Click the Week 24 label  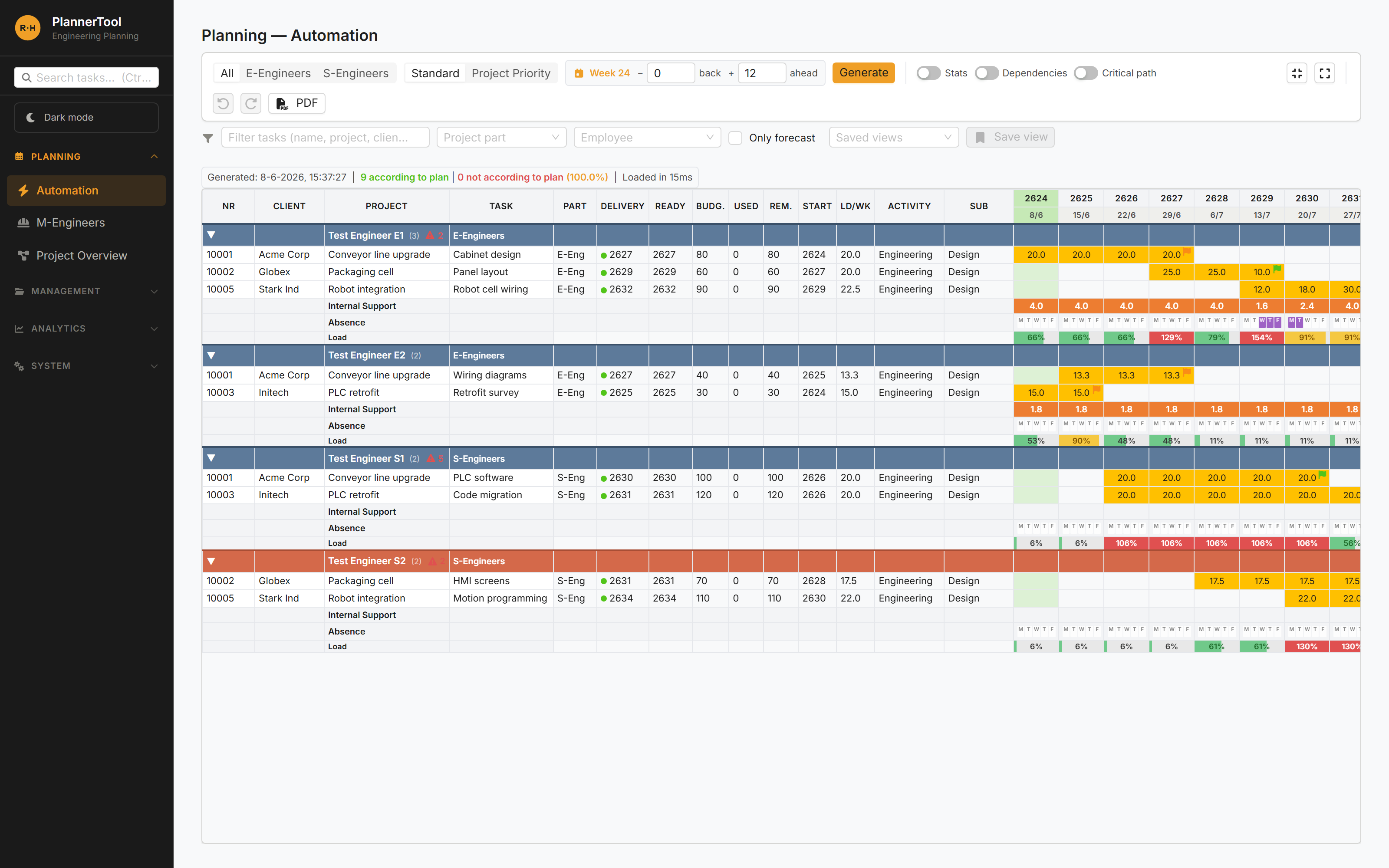pyautogui.click(x=609, y=73)
